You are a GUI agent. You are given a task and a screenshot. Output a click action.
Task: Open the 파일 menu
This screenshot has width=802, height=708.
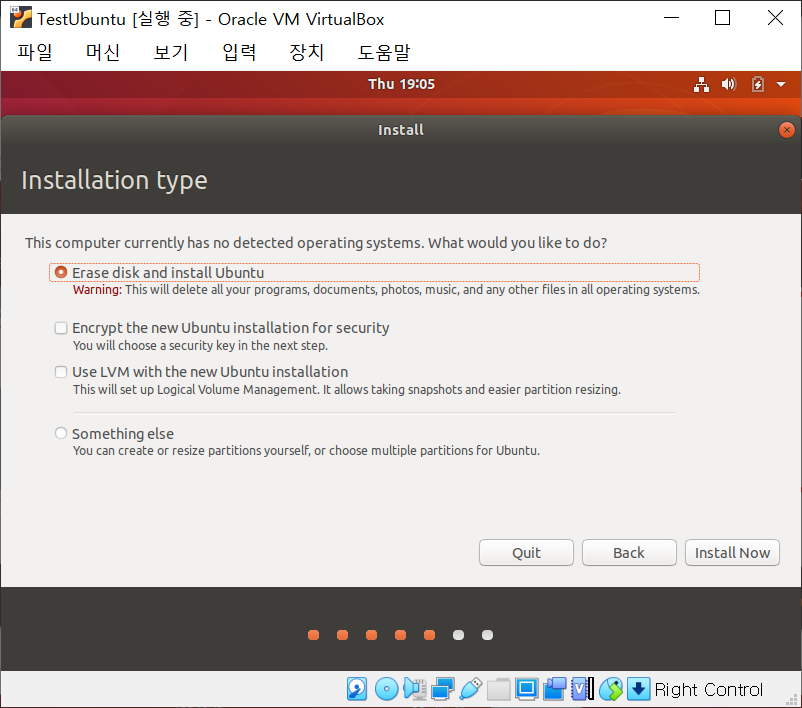[35, 52]
